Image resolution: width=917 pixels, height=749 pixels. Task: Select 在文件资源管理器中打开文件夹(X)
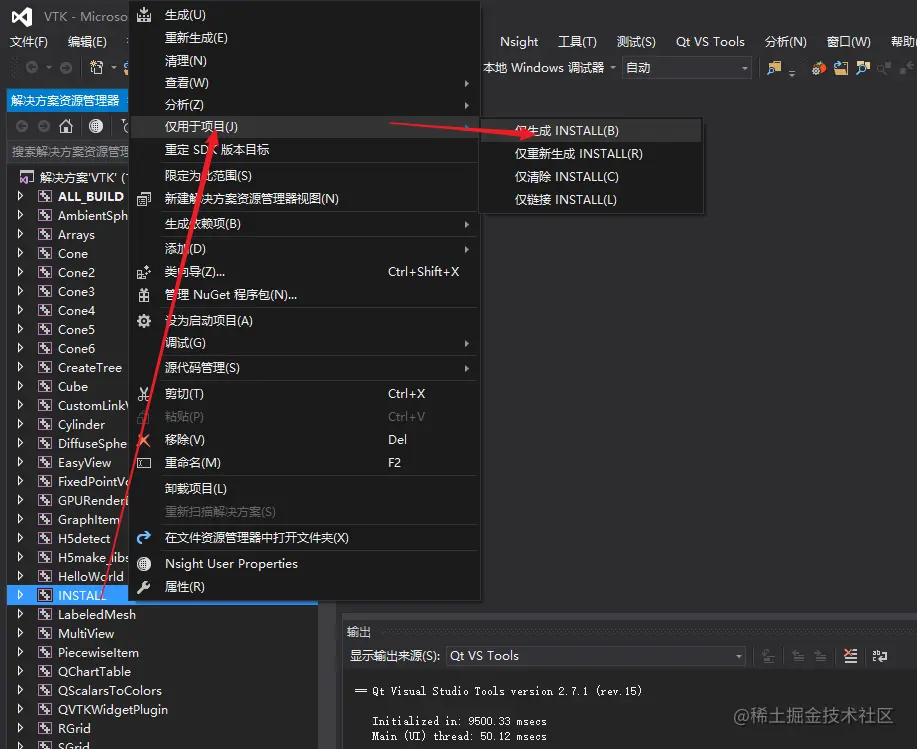pyautogui.click(x=304, y=538)
